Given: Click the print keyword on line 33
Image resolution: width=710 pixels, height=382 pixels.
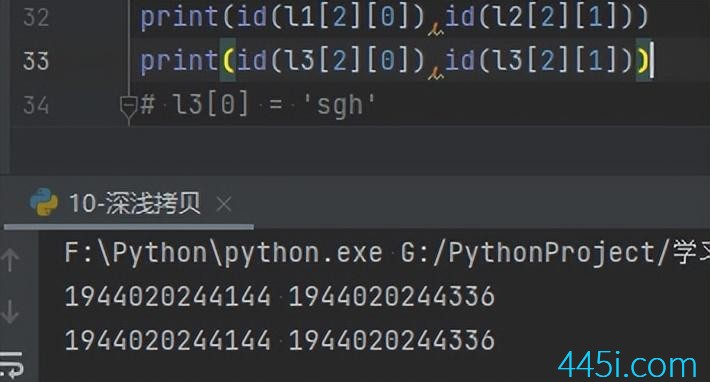Looking at the screenshot, I should 179,61.
